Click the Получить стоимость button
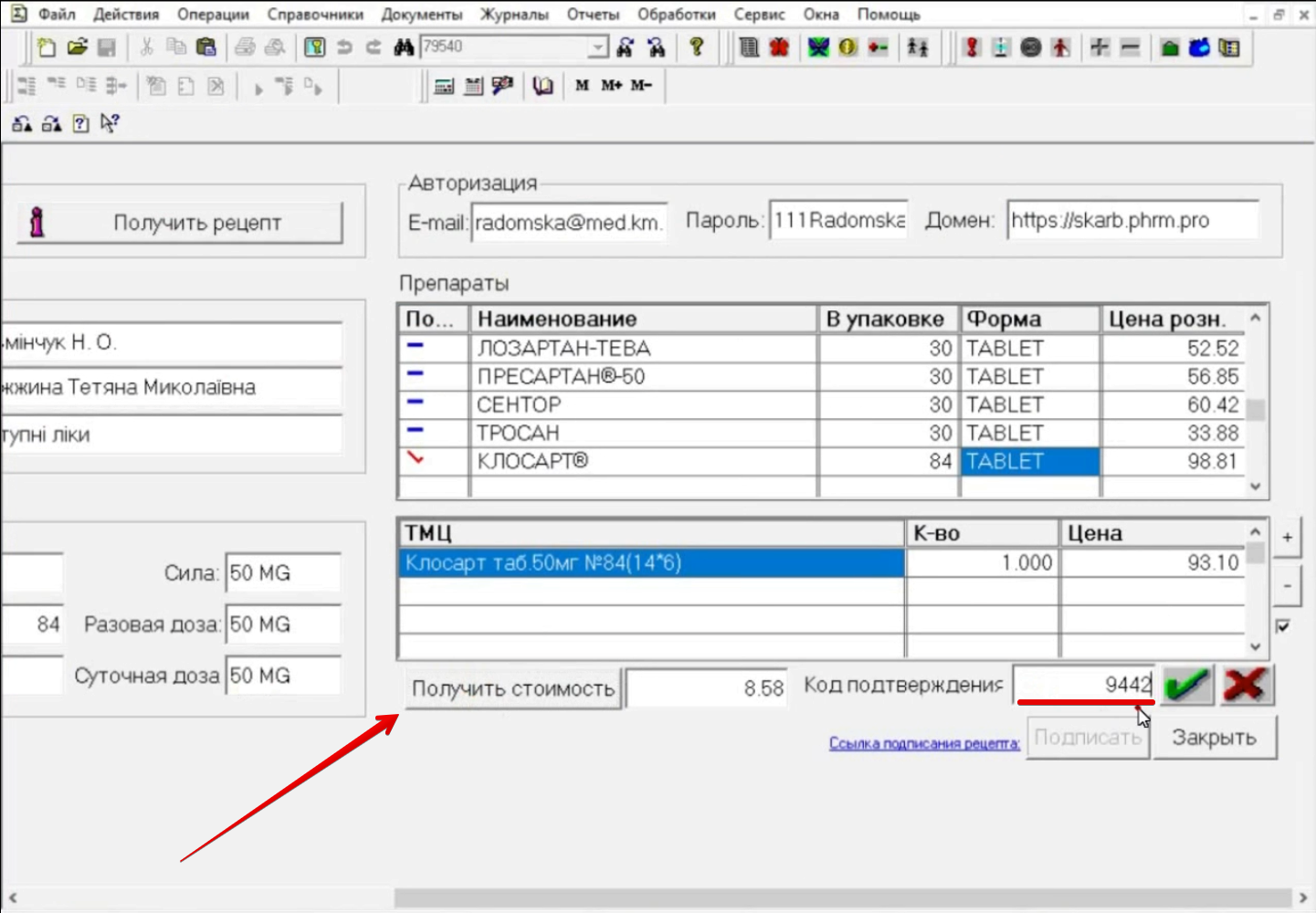 click(x=513, y=688)
